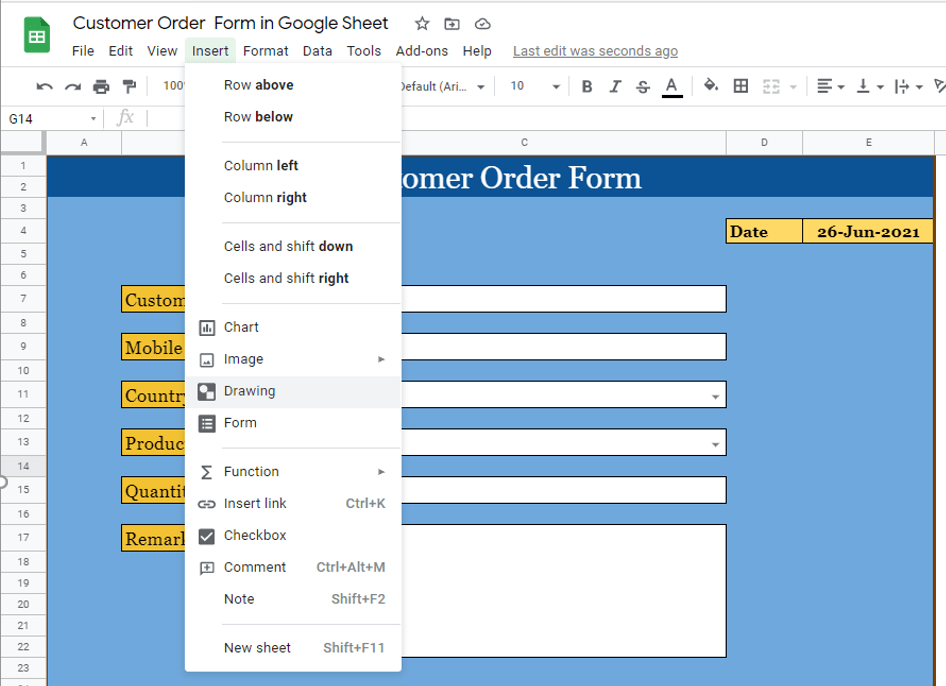Insert Row below
This screenshot has height=686, width=946.
click(x=293, y=117)
